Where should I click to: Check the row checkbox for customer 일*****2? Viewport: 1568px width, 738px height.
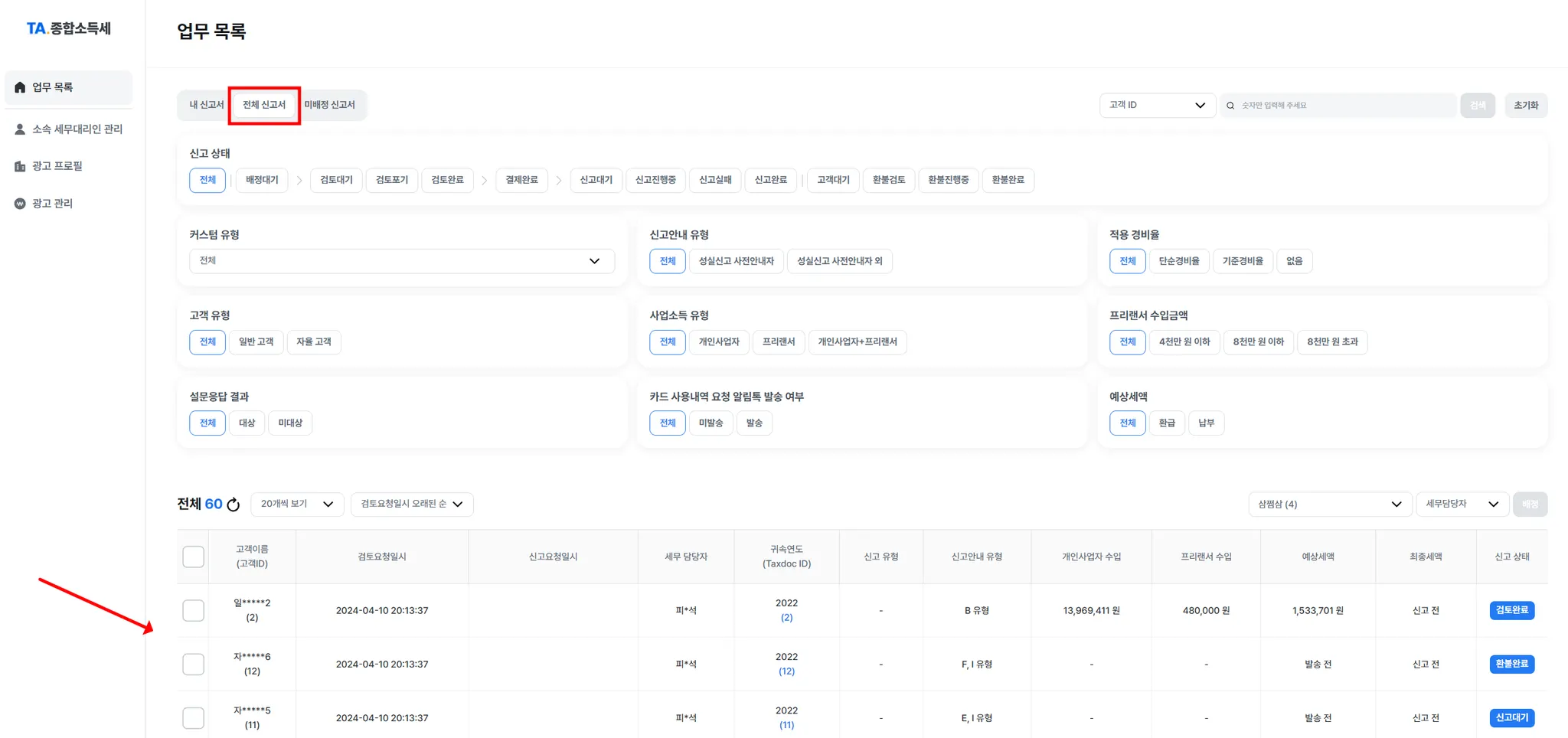194,610
